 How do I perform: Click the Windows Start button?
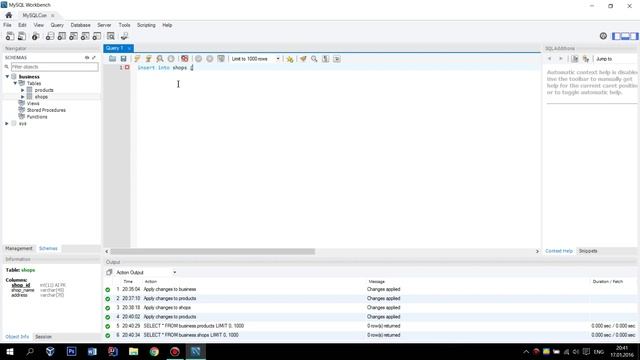click(10, 351)
